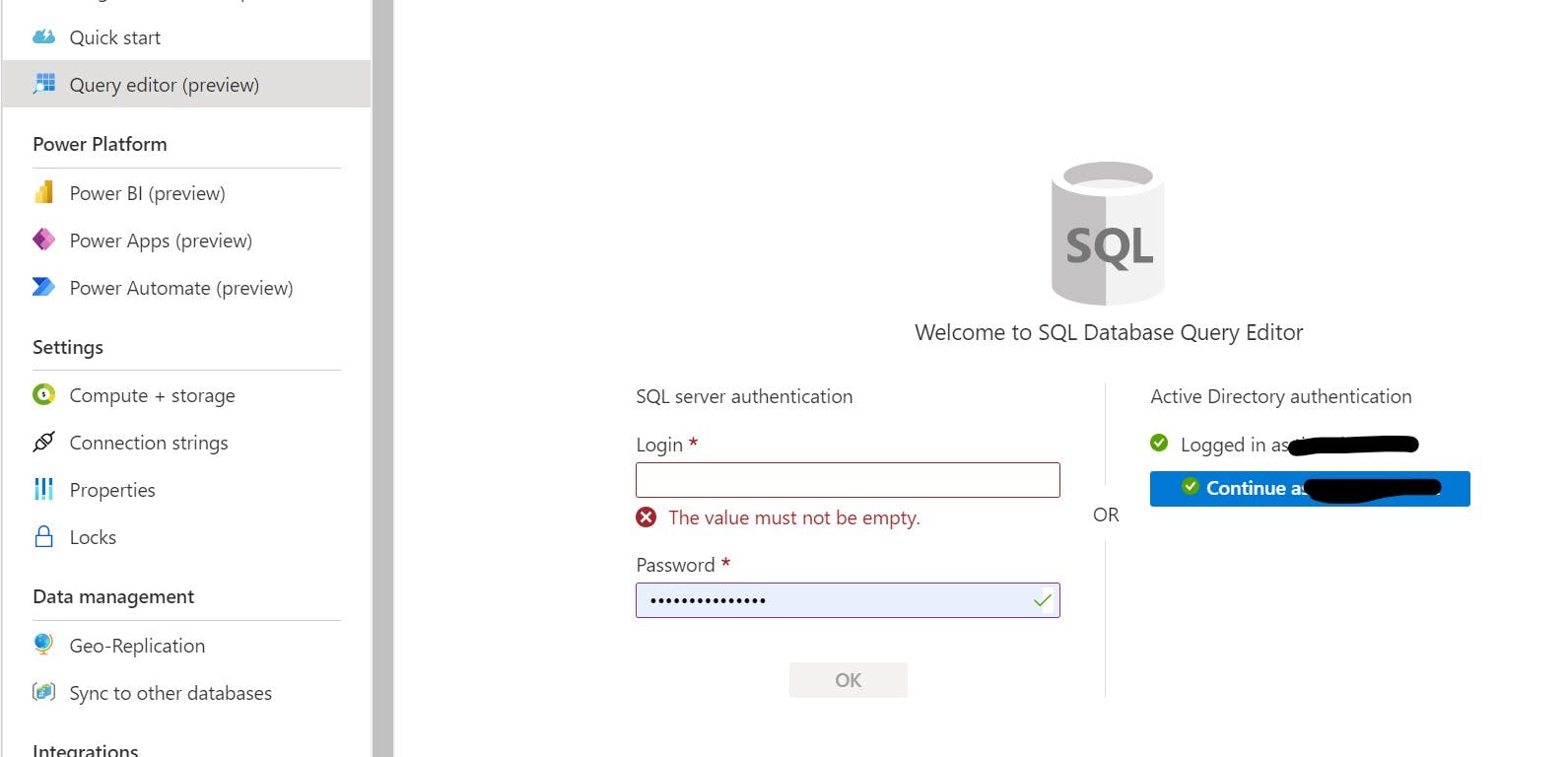Click the Compute + storage circle icon
1568x757 pixels.
[43, 394]
